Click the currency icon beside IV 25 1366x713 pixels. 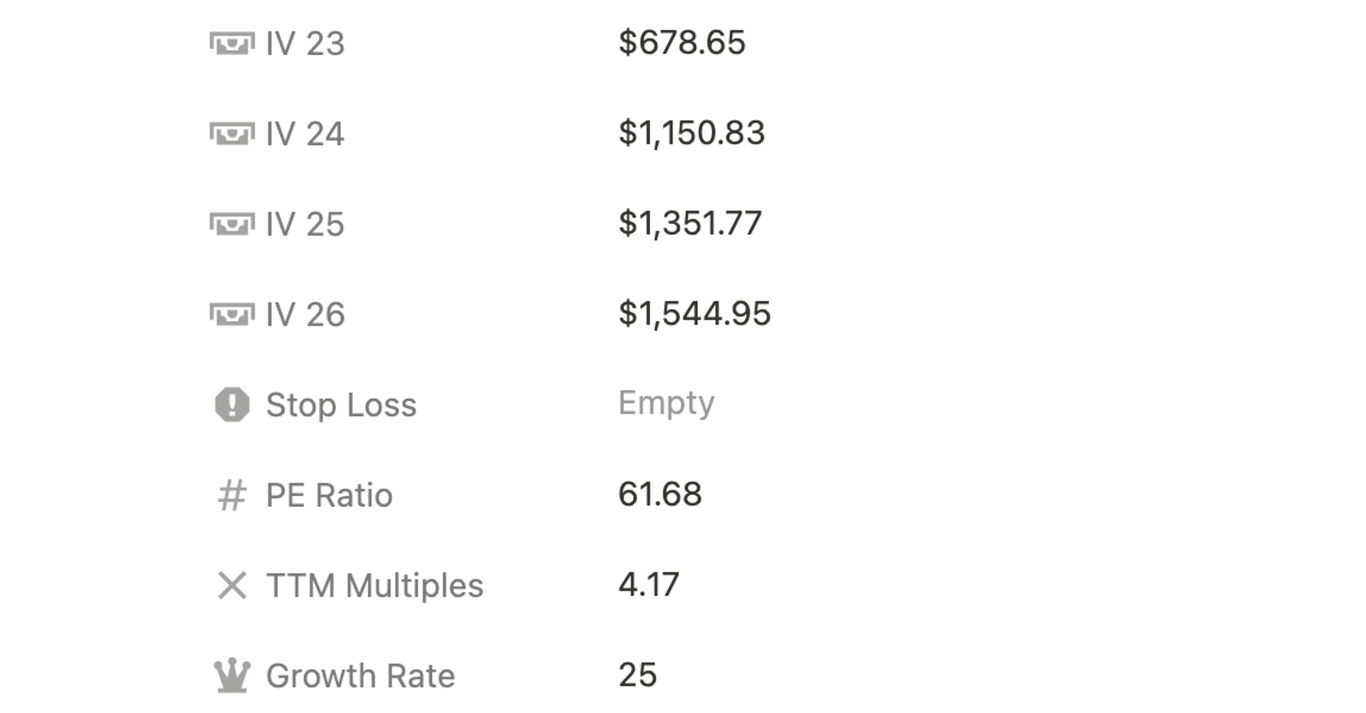coord(231,224)
